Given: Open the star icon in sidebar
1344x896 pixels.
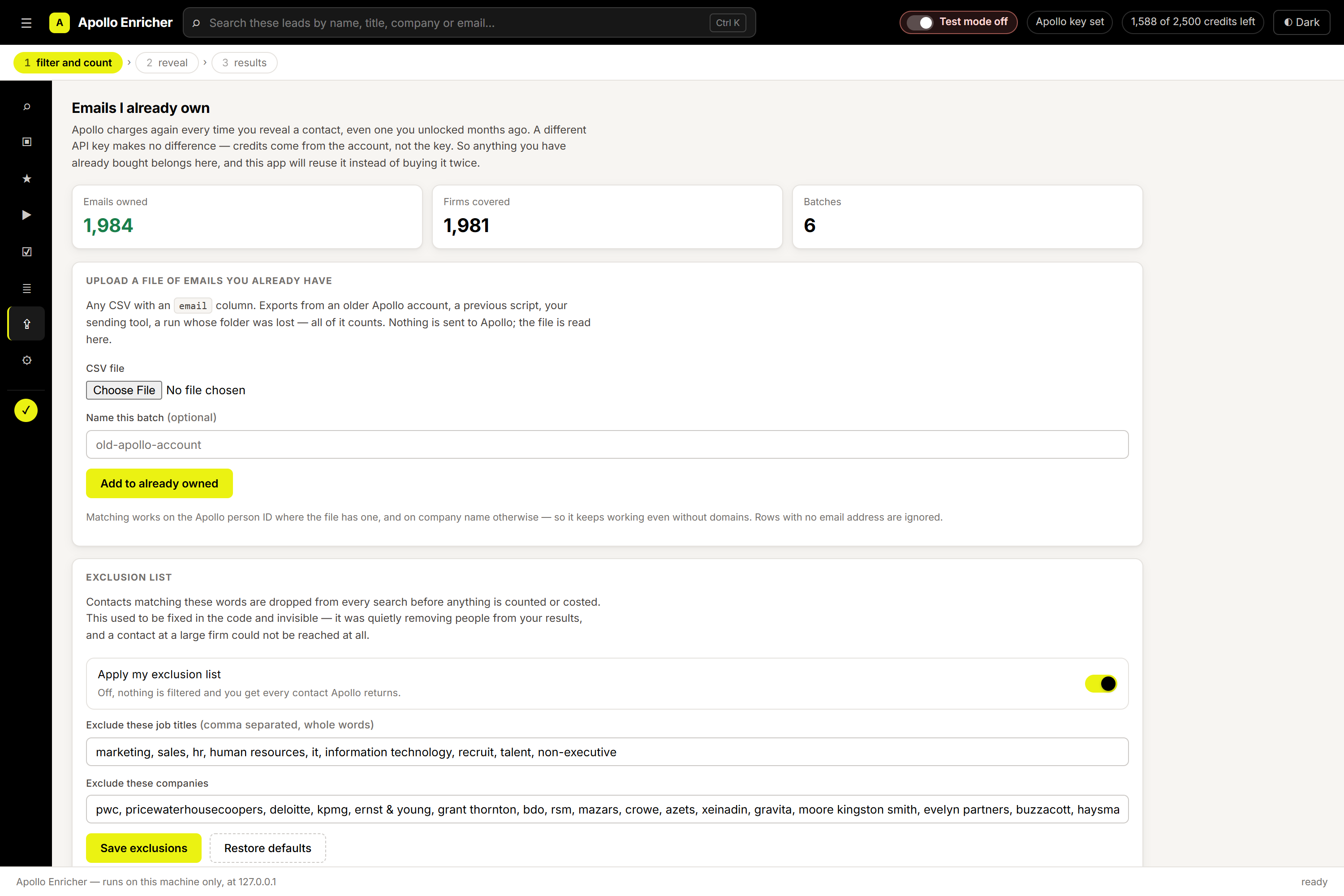Looking at the screenshot, I should point(26,178).
